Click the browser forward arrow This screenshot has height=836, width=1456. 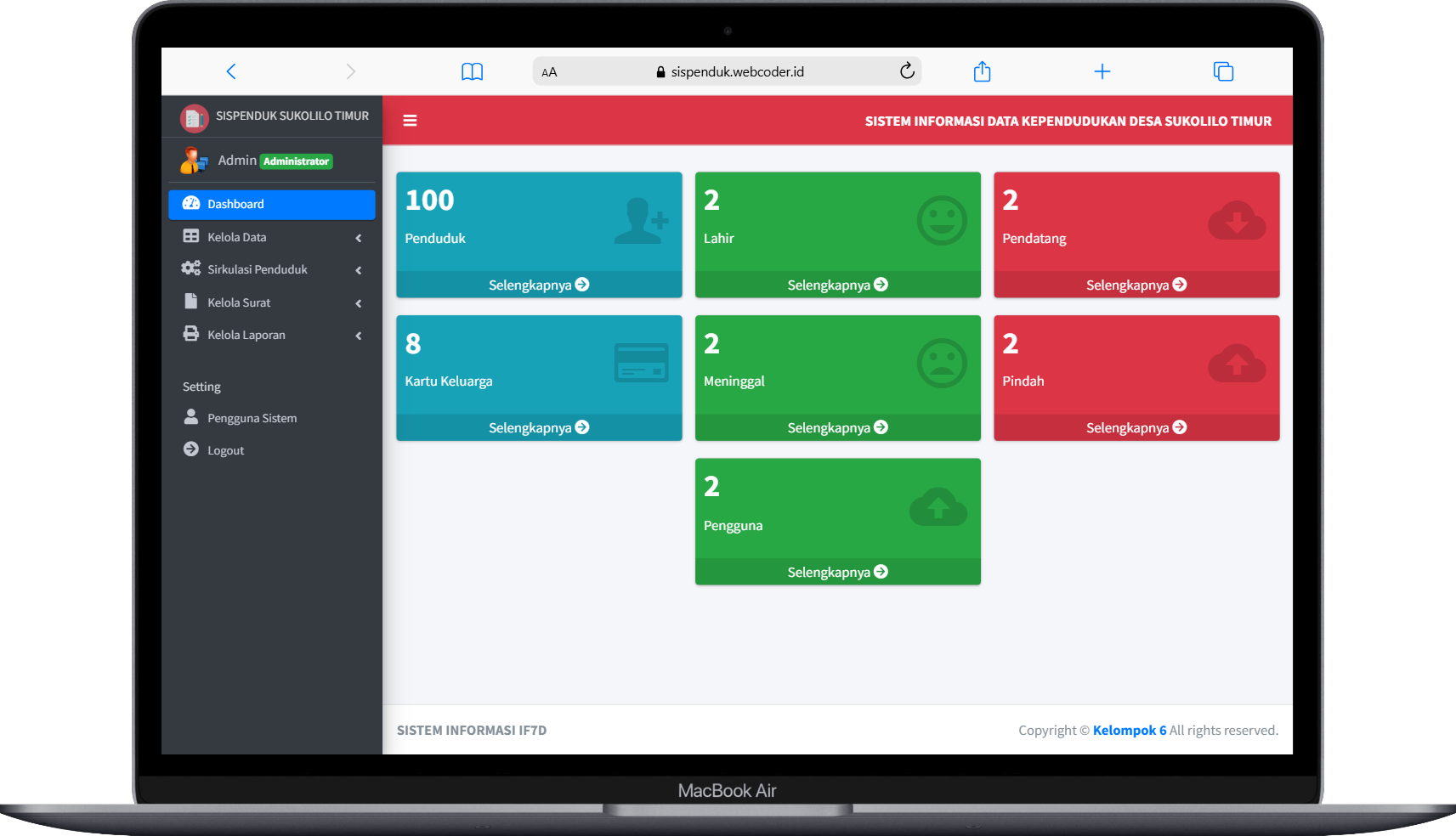350,71
